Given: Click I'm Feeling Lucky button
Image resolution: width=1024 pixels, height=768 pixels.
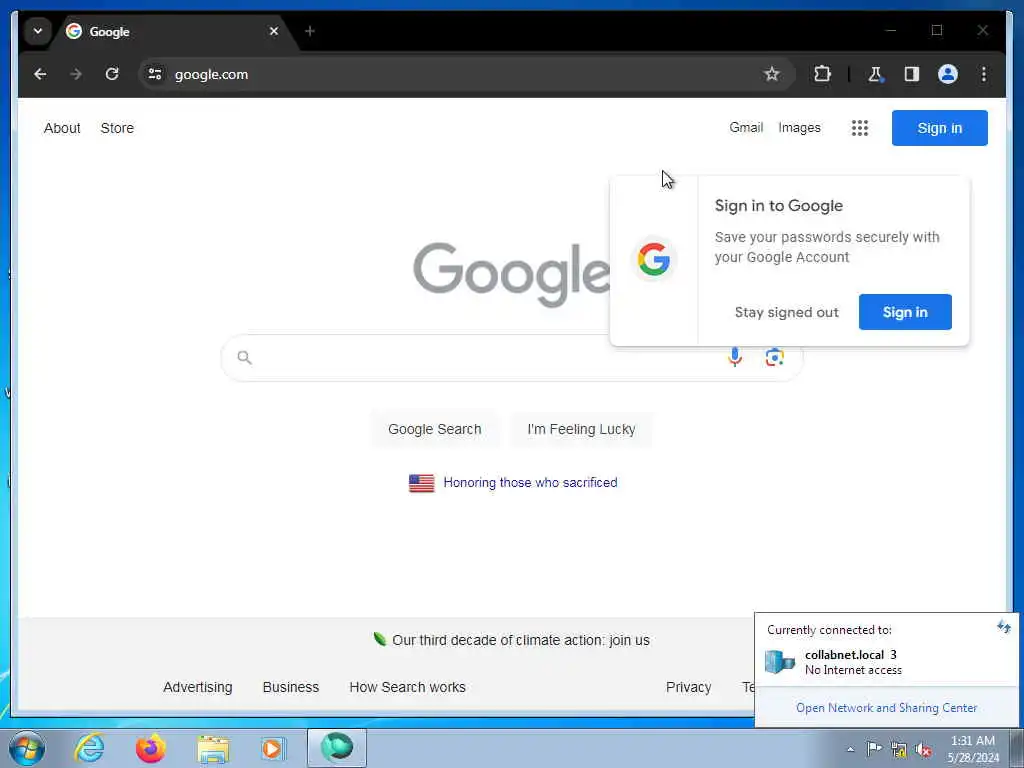Looking at the screenshot, I should [581, 429].
